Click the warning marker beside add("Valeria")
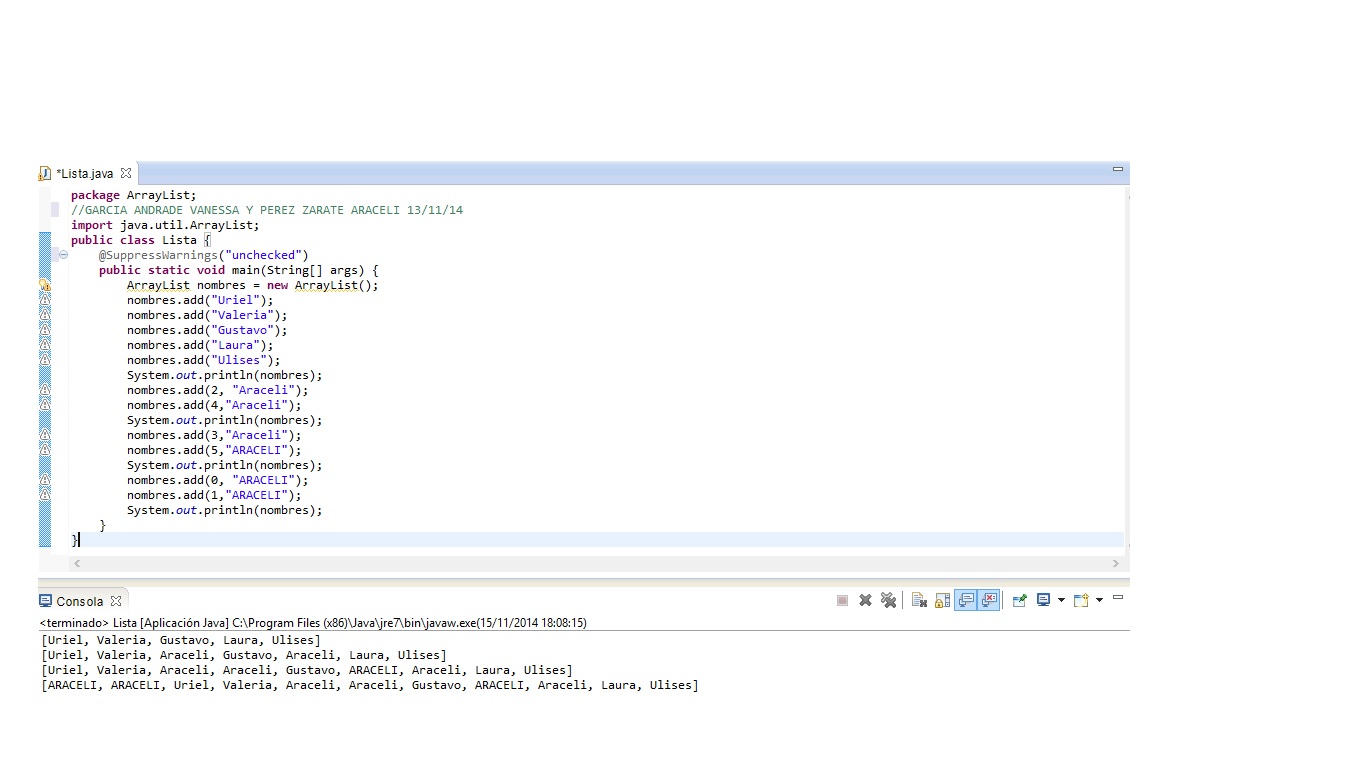The image size is (1366, 783). point(45,315)
